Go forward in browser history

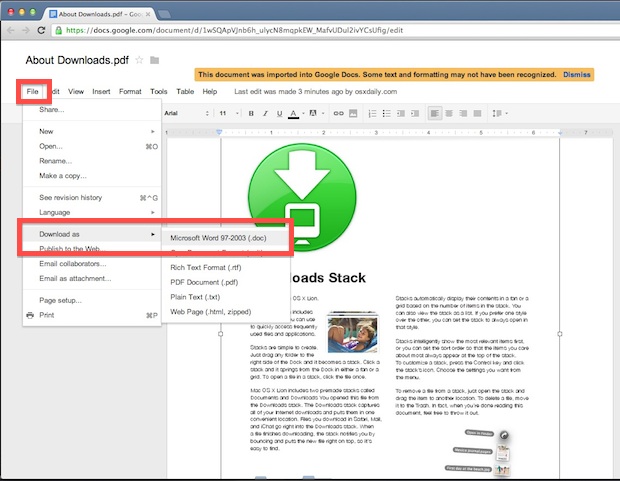point(26,30)
